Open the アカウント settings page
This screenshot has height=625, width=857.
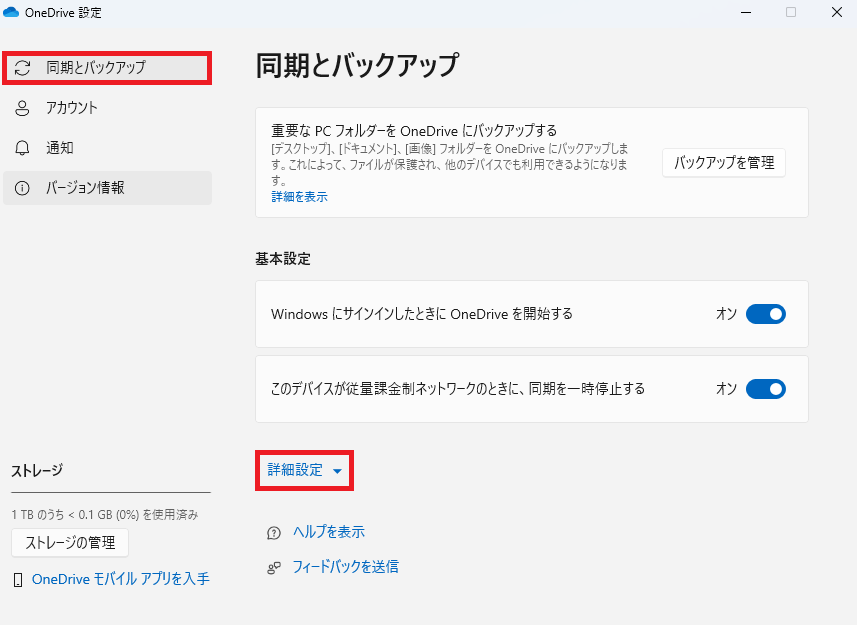coord(72,108)
